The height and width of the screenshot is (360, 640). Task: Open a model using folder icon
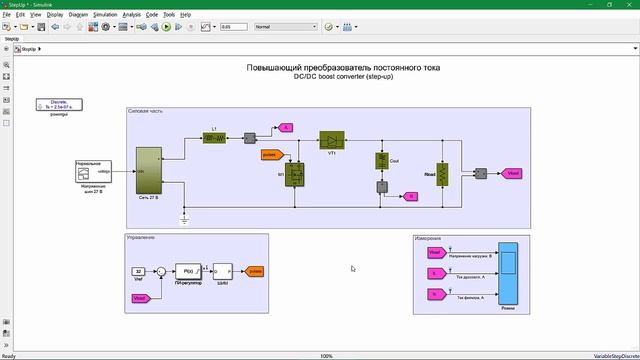24,27
